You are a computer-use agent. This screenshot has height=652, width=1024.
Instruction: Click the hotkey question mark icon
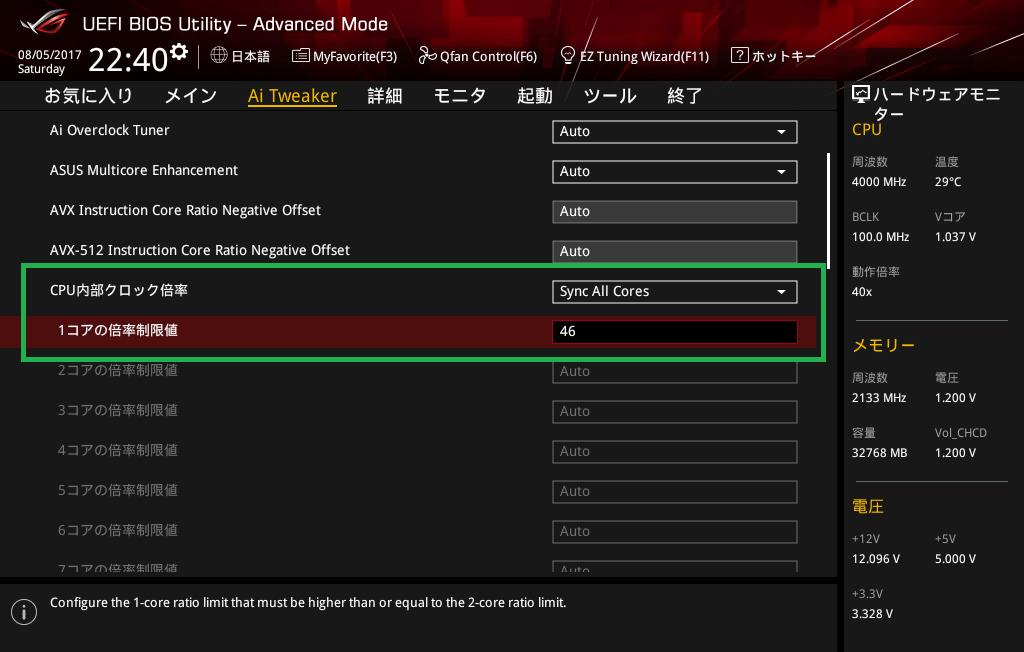click(740, 56)
